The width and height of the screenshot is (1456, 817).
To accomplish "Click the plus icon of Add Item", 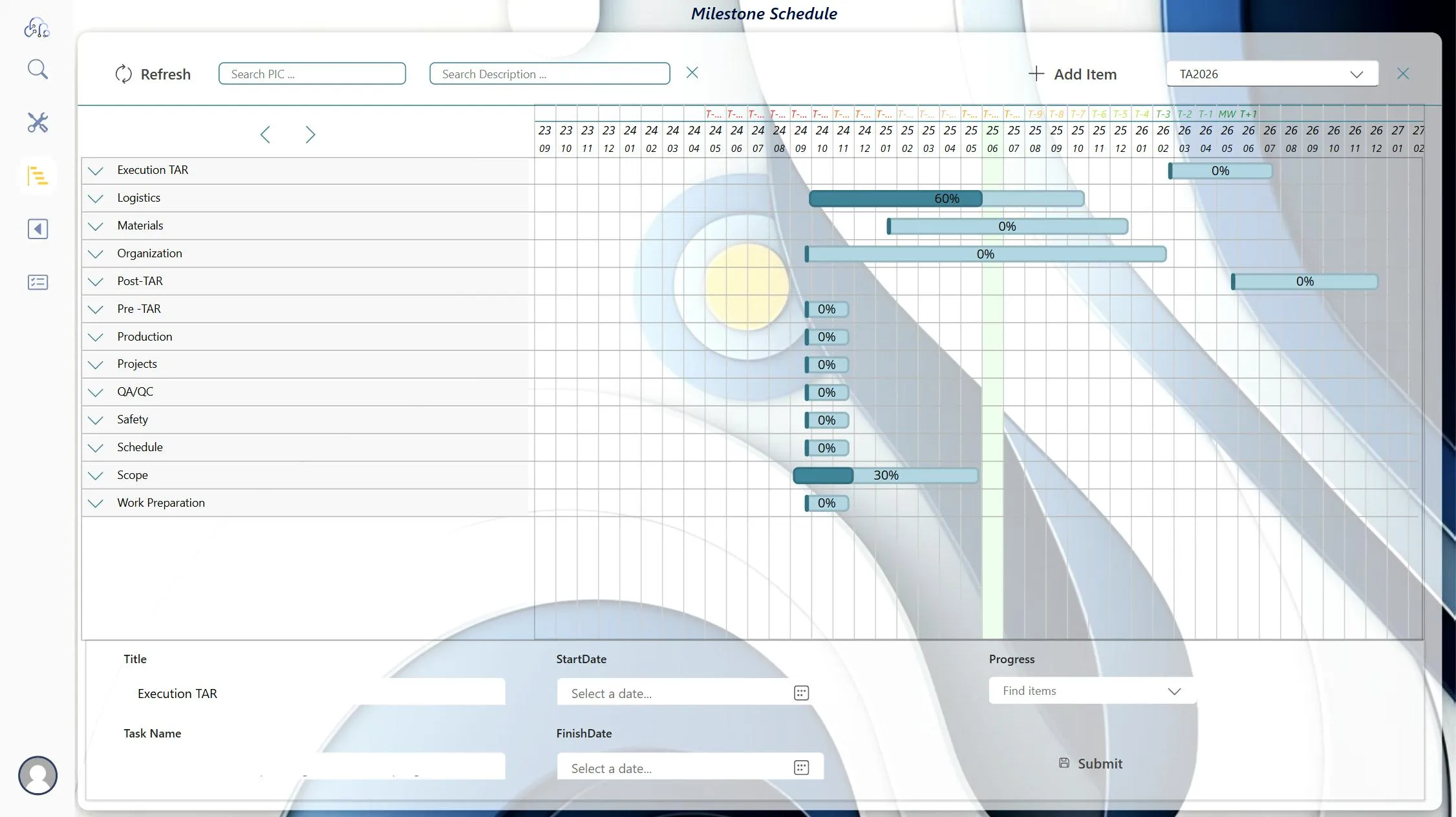I will point(1036,74).
